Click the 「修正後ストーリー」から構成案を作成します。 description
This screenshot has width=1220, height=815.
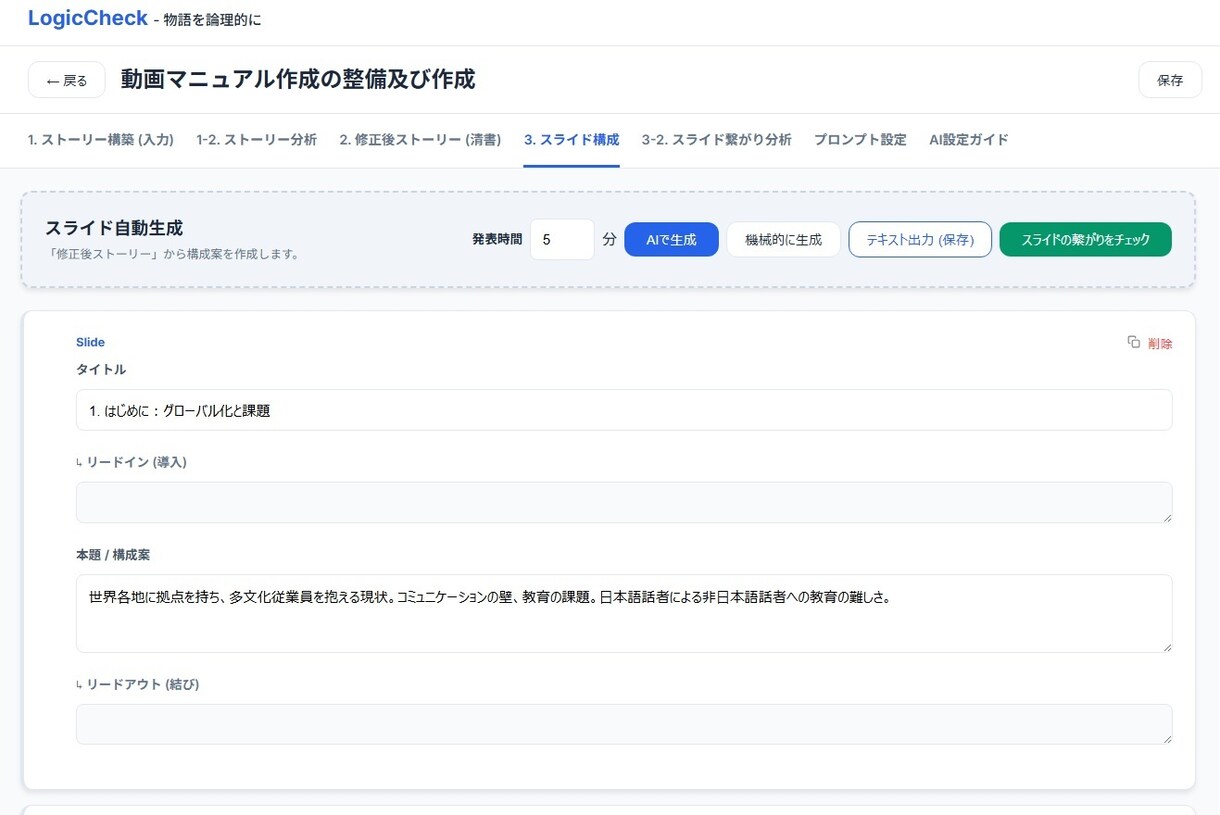point(172,254)
